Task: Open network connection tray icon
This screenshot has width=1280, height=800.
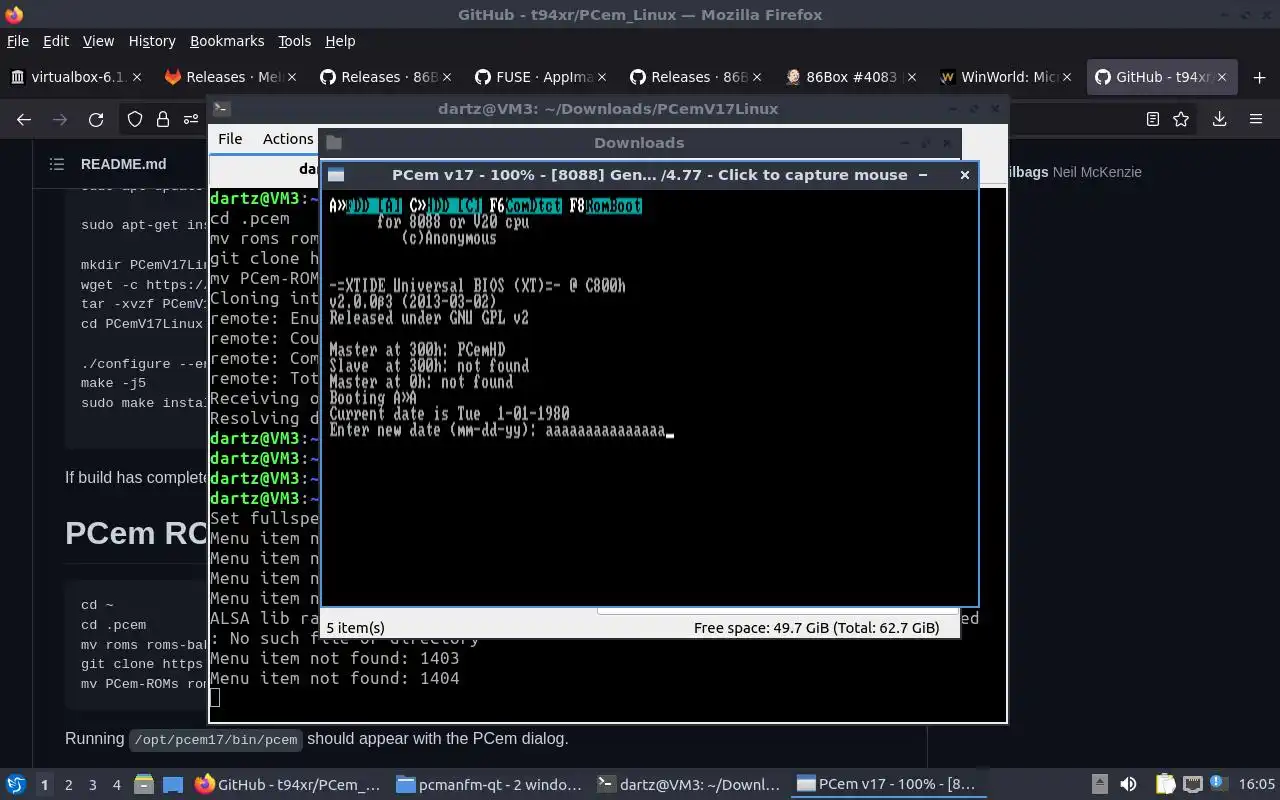Action: [1192, 785]
